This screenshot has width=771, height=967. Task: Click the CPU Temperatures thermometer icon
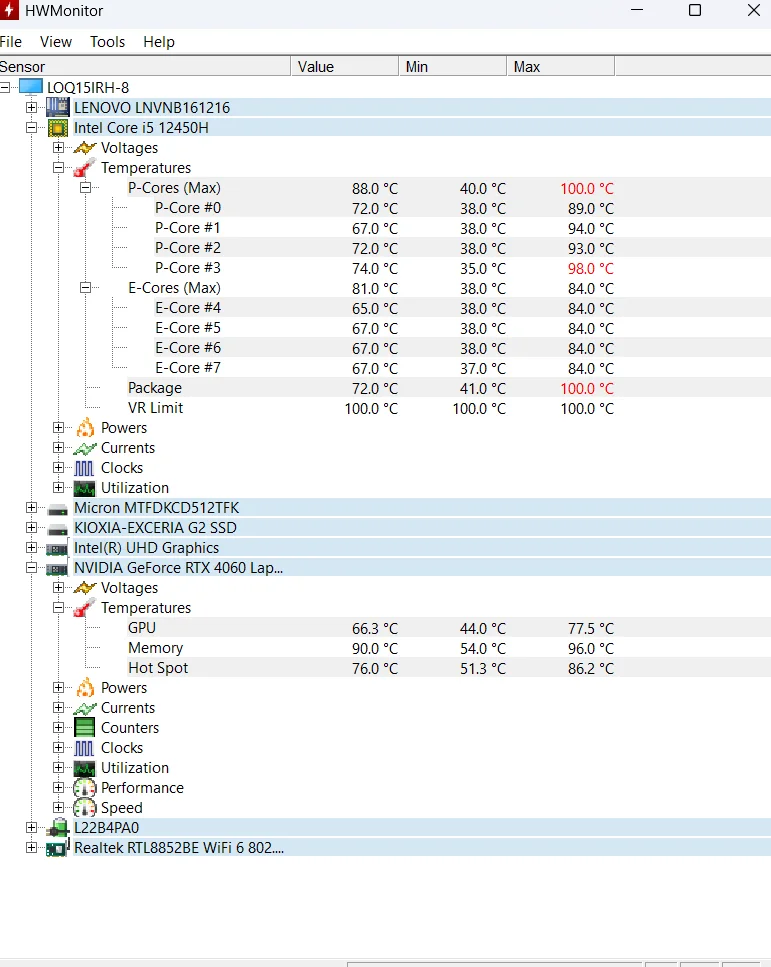[85, 168]
